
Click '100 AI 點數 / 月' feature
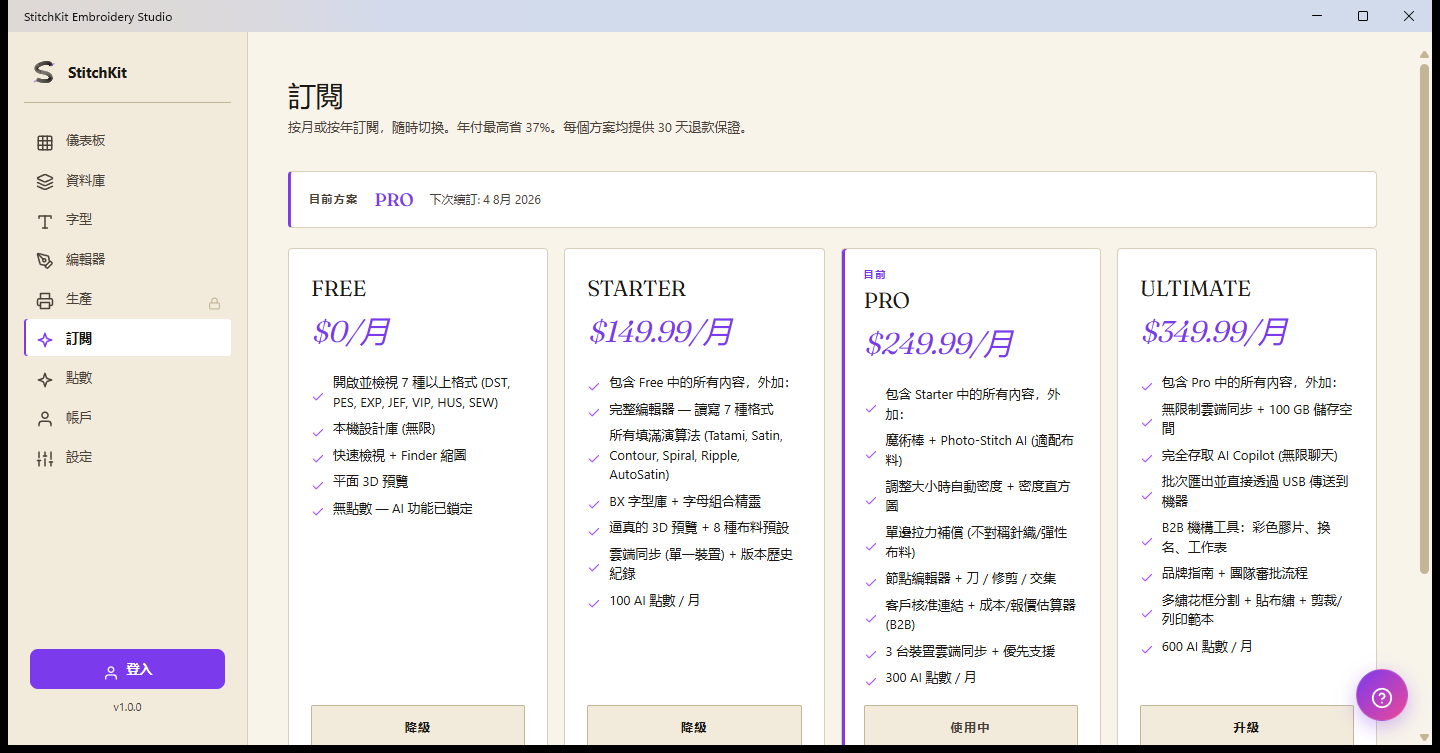(655, 601)
